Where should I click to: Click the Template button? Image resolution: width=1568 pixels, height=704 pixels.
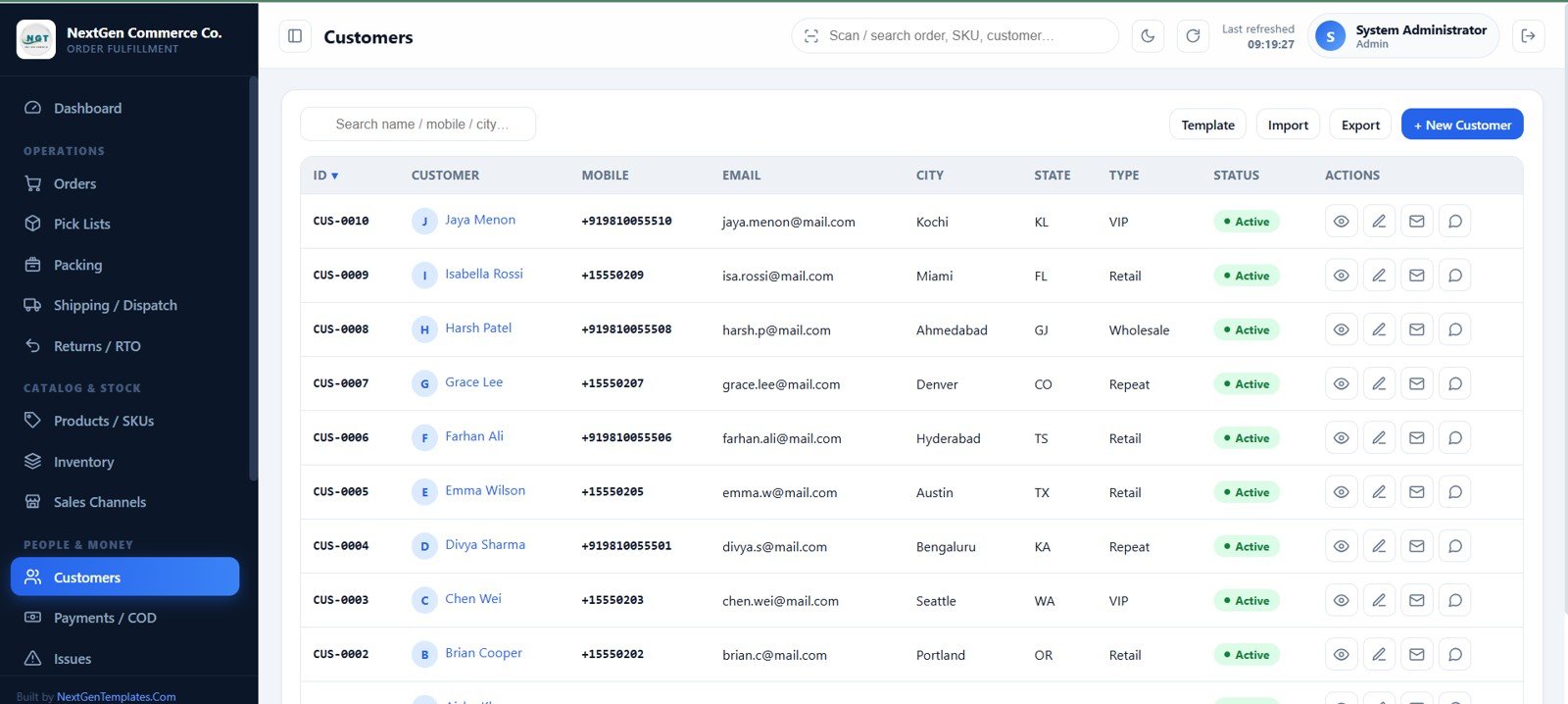[x=1207, y=125]
